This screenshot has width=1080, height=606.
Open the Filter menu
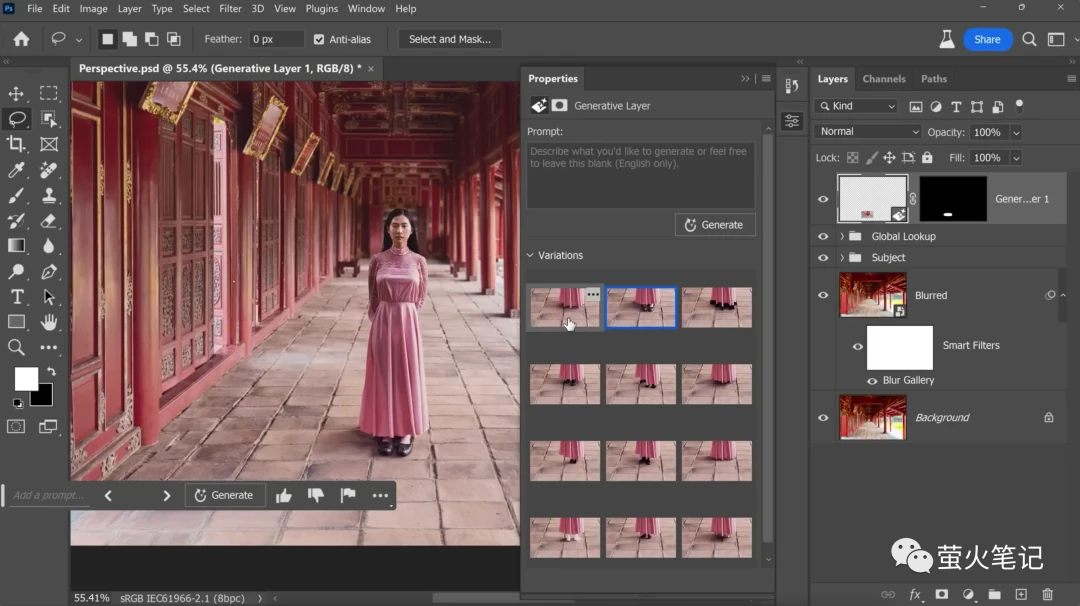230,9
